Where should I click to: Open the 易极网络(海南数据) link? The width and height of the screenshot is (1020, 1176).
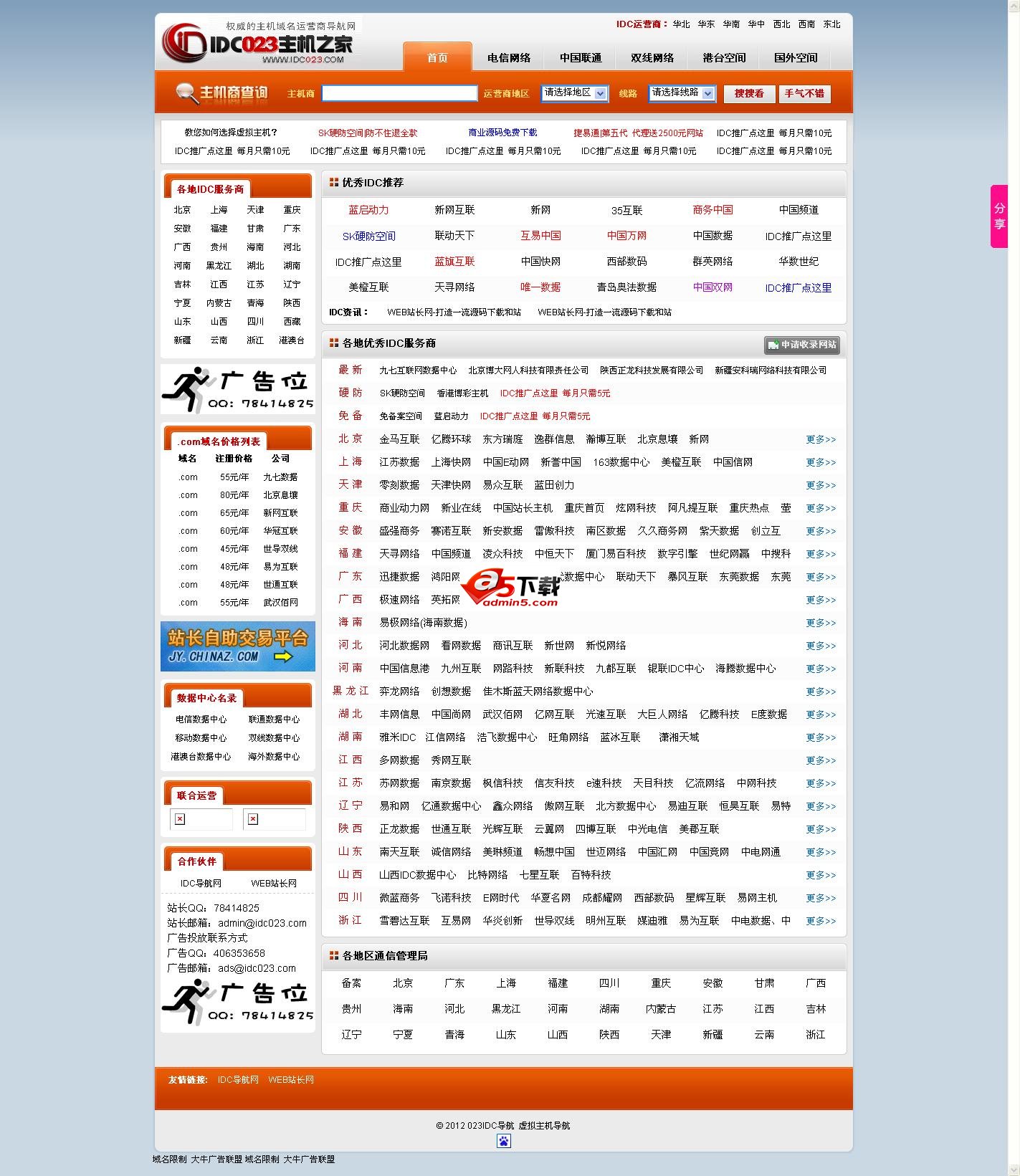pos(423,623)
